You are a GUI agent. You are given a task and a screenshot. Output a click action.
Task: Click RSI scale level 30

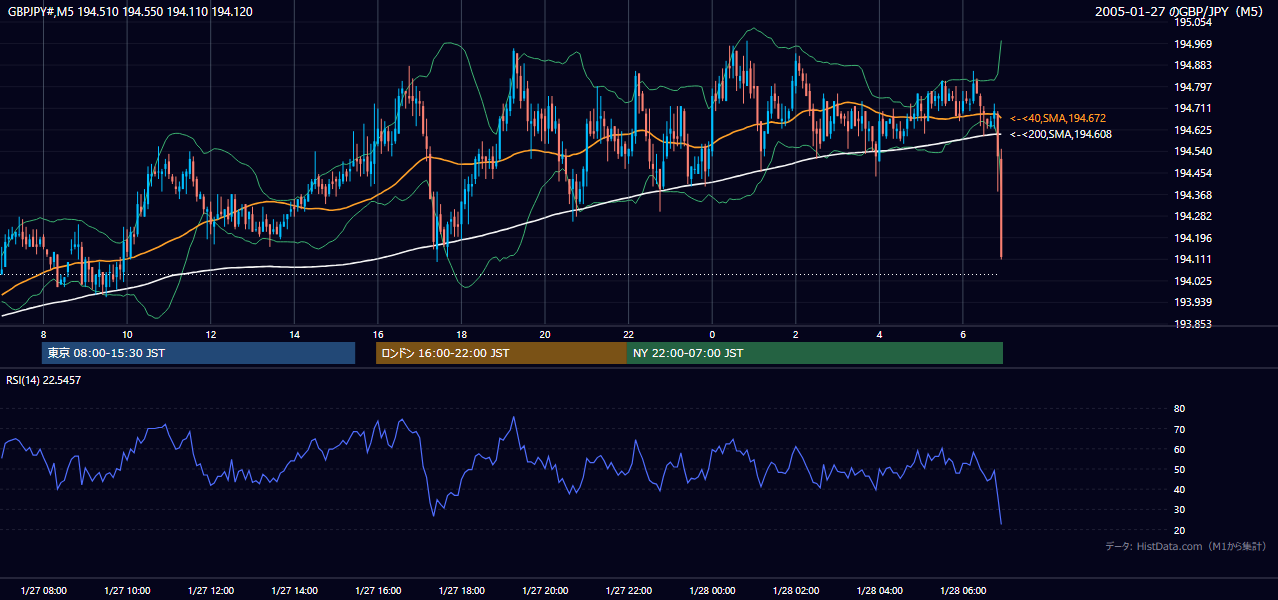1179,510
